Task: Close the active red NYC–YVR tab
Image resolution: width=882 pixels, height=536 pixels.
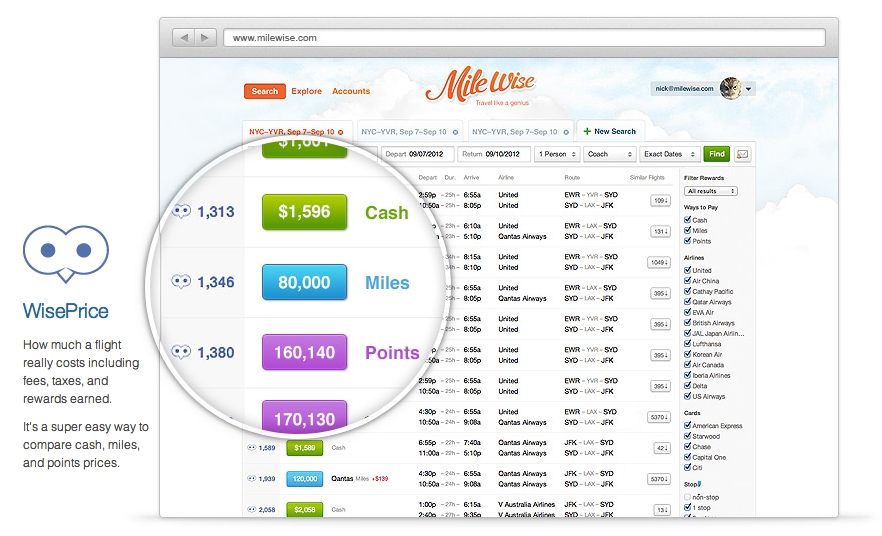Action: pyautogui.click(x=340, y=132)
